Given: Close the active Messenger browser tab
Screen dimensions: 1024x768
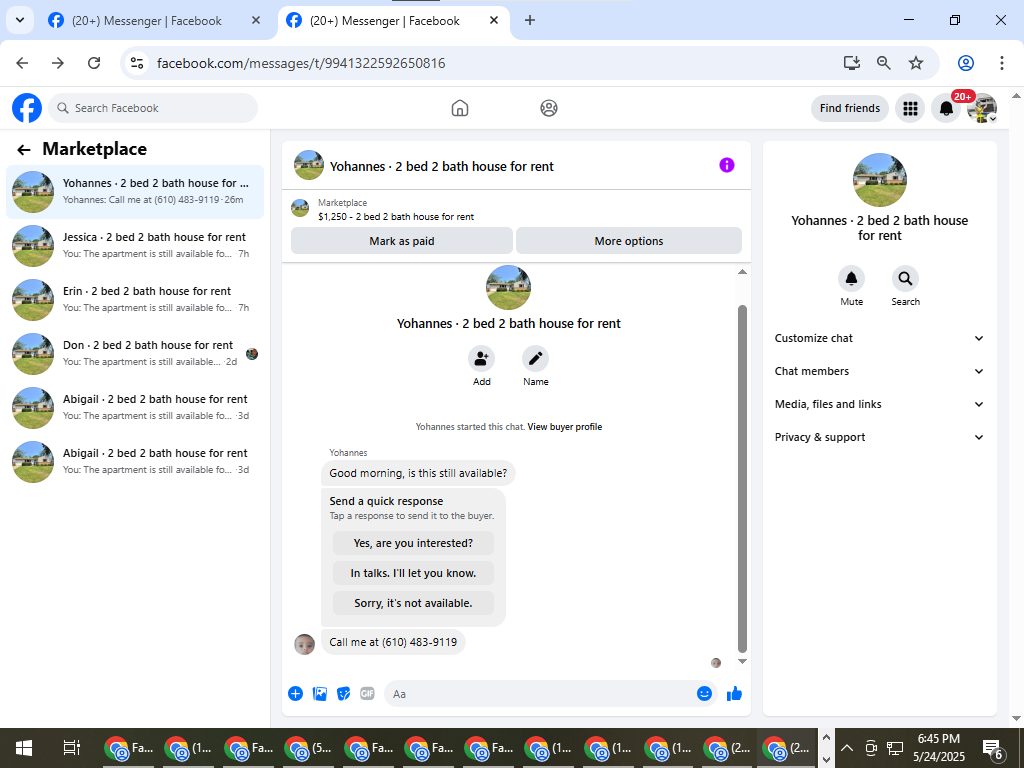Looking at the screenshot, I should (494, 20).
